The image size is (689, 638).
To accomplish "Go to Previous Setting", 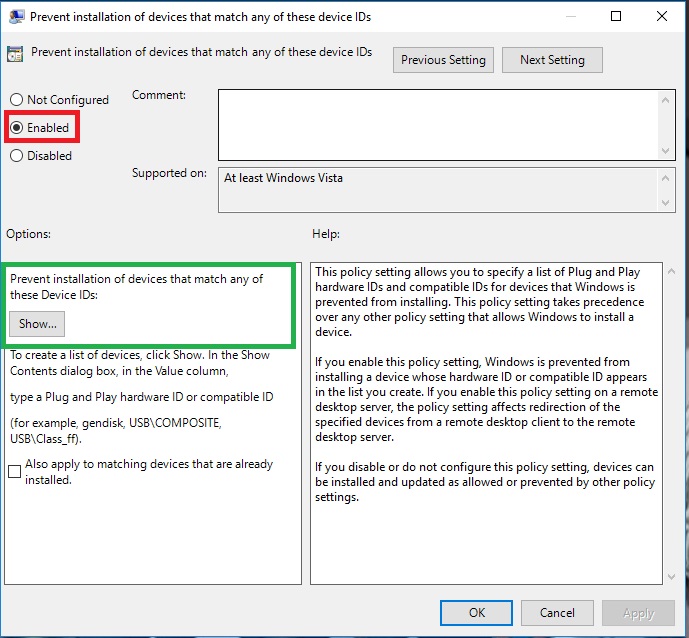I will [x=443, y=60].
